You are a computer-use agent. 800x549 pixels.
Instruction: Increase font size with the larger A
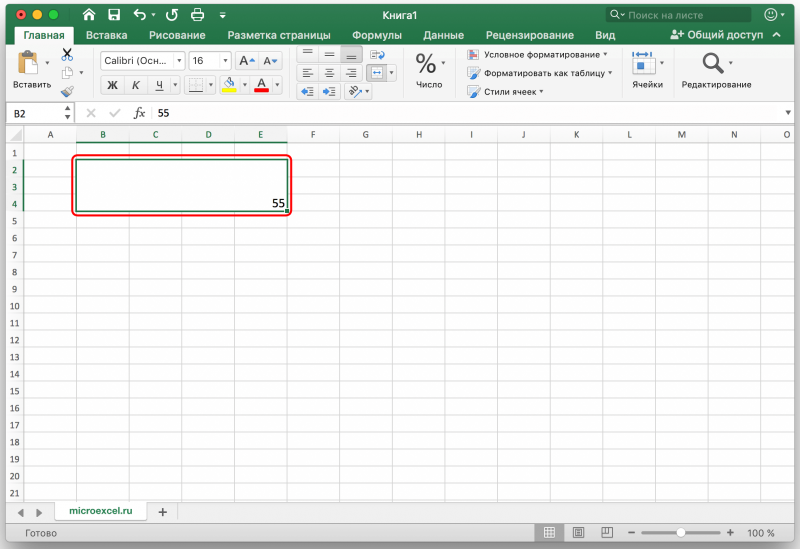(x=247, y=61)
